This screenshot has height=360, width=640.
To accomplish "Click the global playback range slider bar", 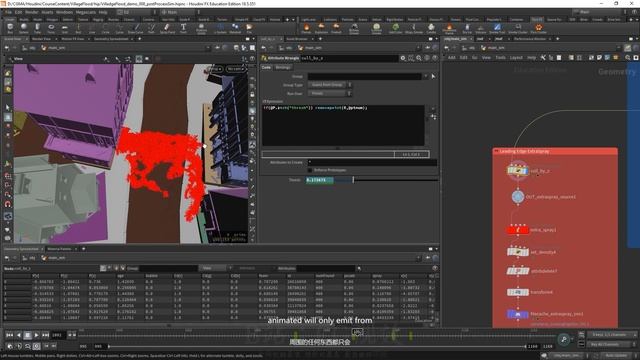I will pos(317,346).
